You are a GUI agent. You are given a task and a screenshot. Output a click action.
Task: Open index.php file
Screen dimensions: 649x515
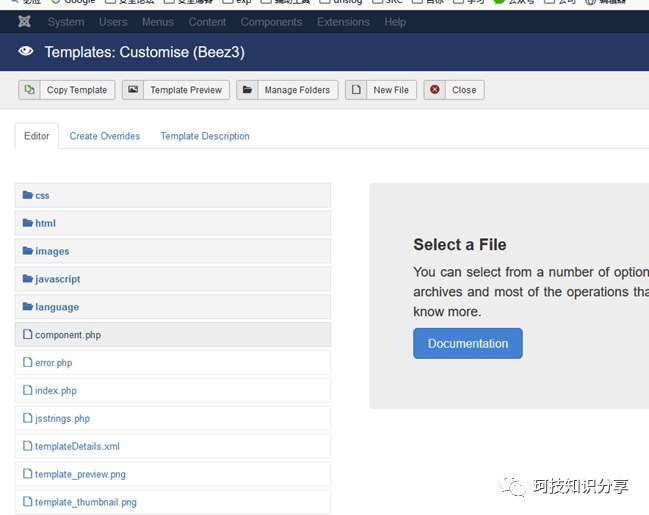click(x=56, y=390)
